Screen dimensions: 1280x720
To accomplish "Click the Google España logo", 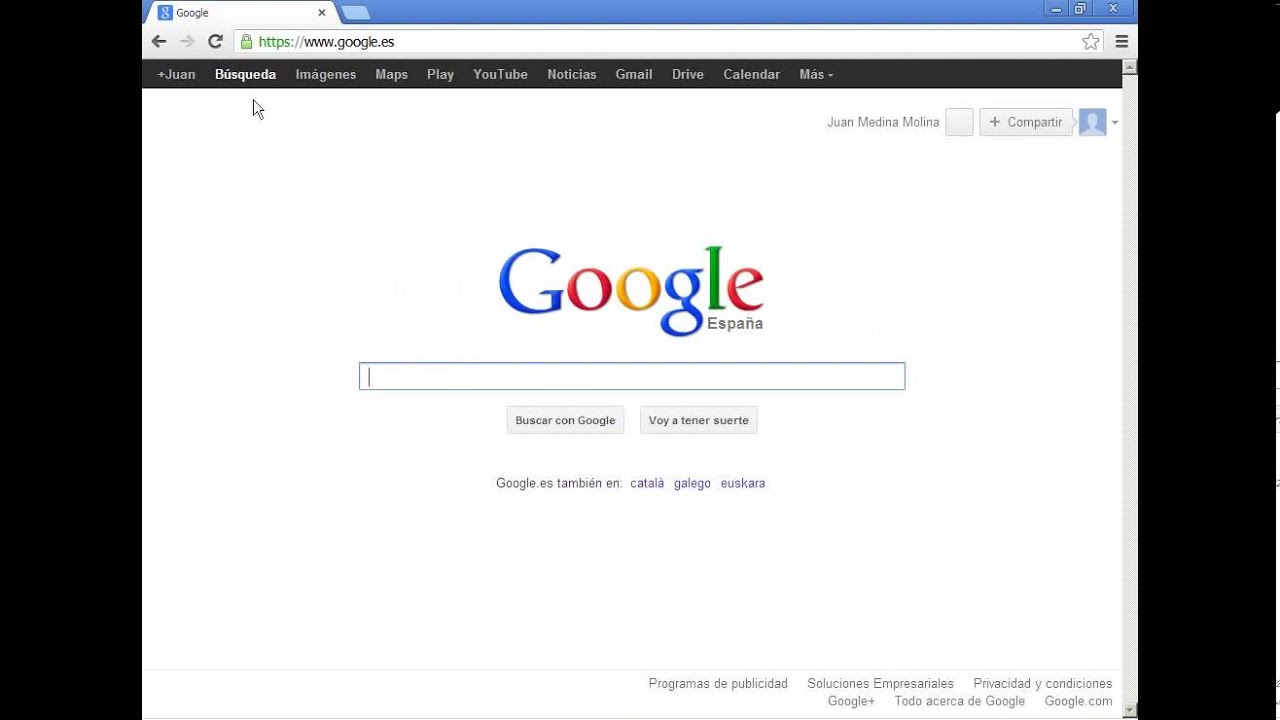I will click(x=631, y=291).
